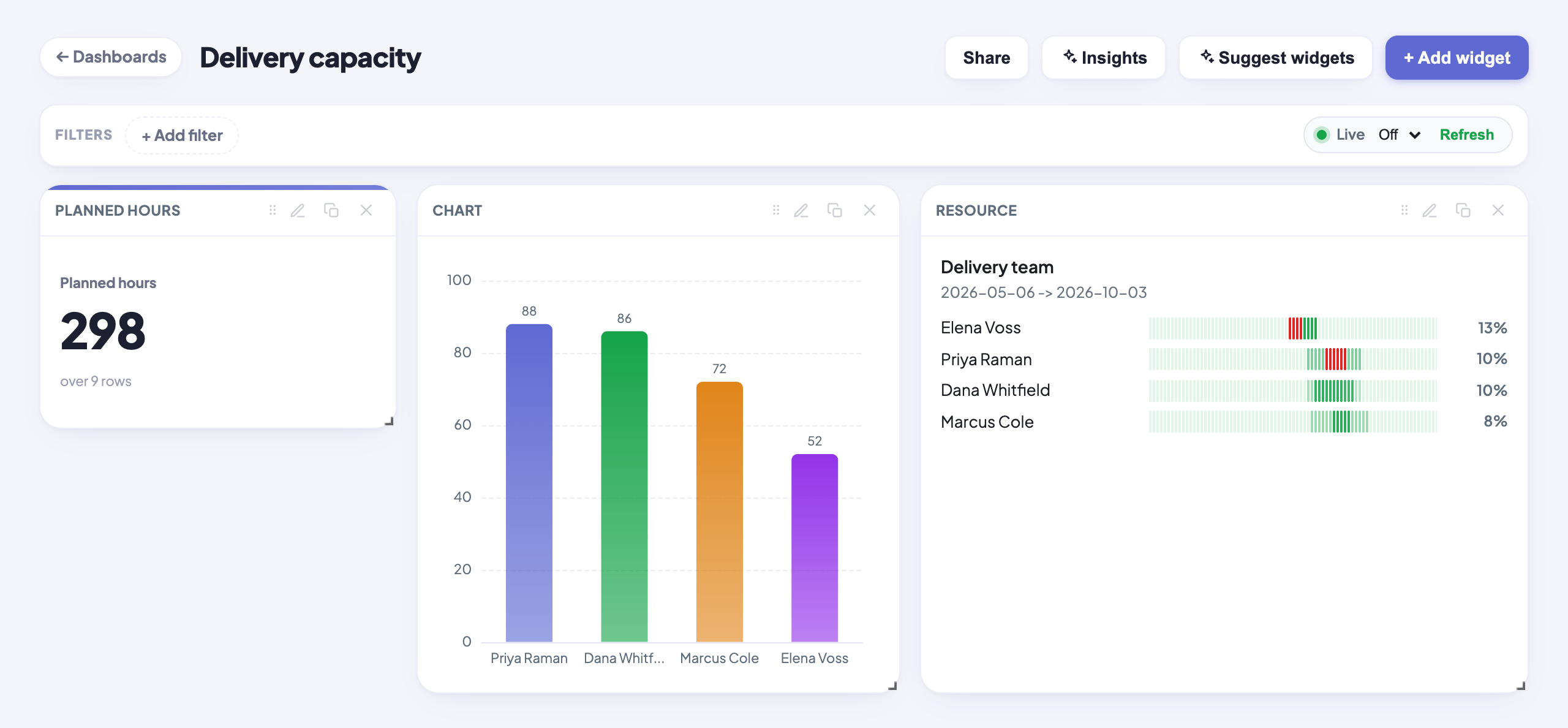Open AI Insights panel
This screenshot has height=728, width=1568.
pos(1104,58)
